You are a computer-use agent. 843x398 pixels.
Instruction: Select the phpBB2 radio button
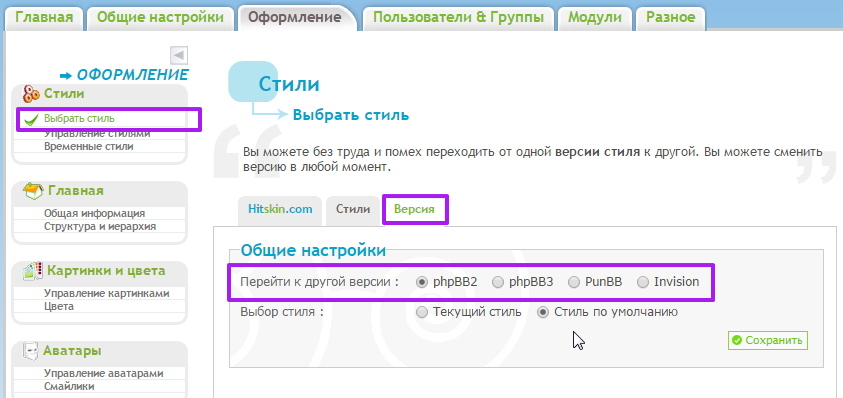(x=422, y=282)
